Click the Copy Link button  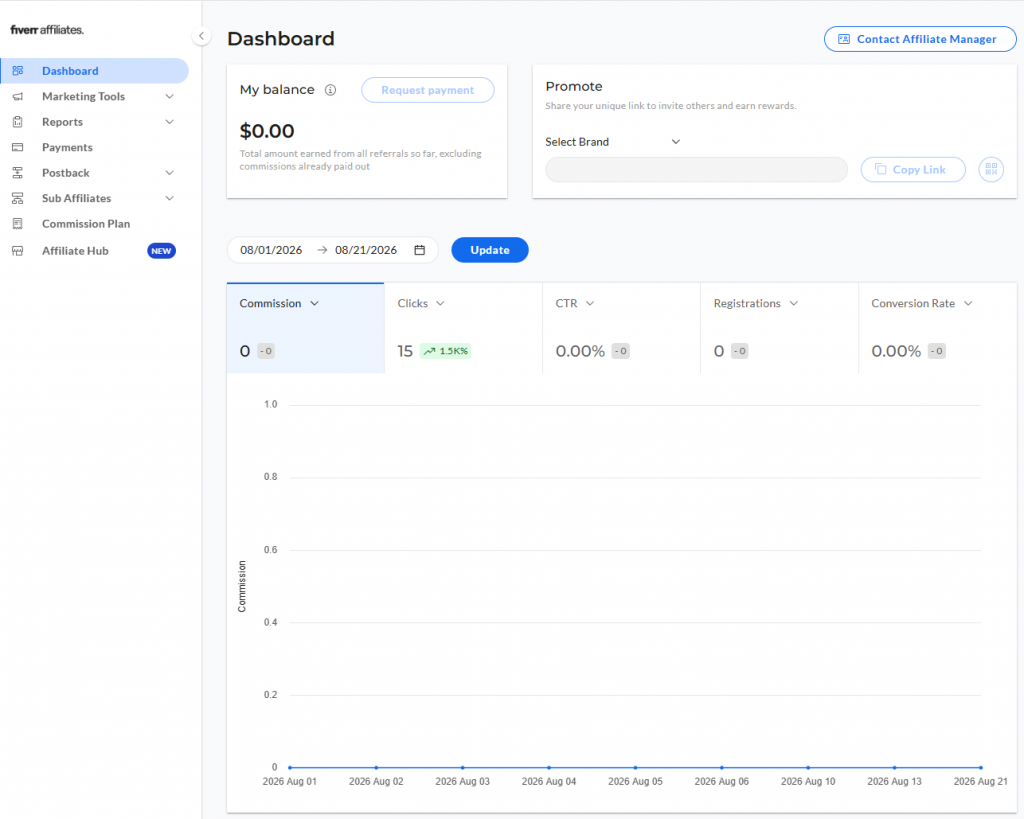click(x=913, y=169)
